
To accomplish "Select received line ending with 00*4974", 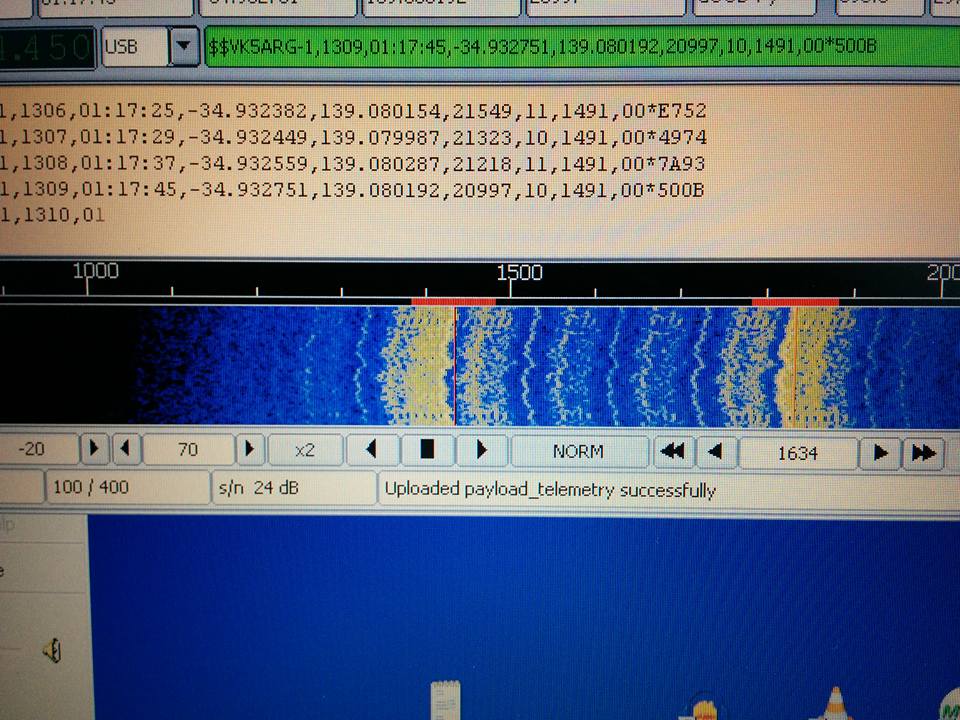I will (353, 137).
